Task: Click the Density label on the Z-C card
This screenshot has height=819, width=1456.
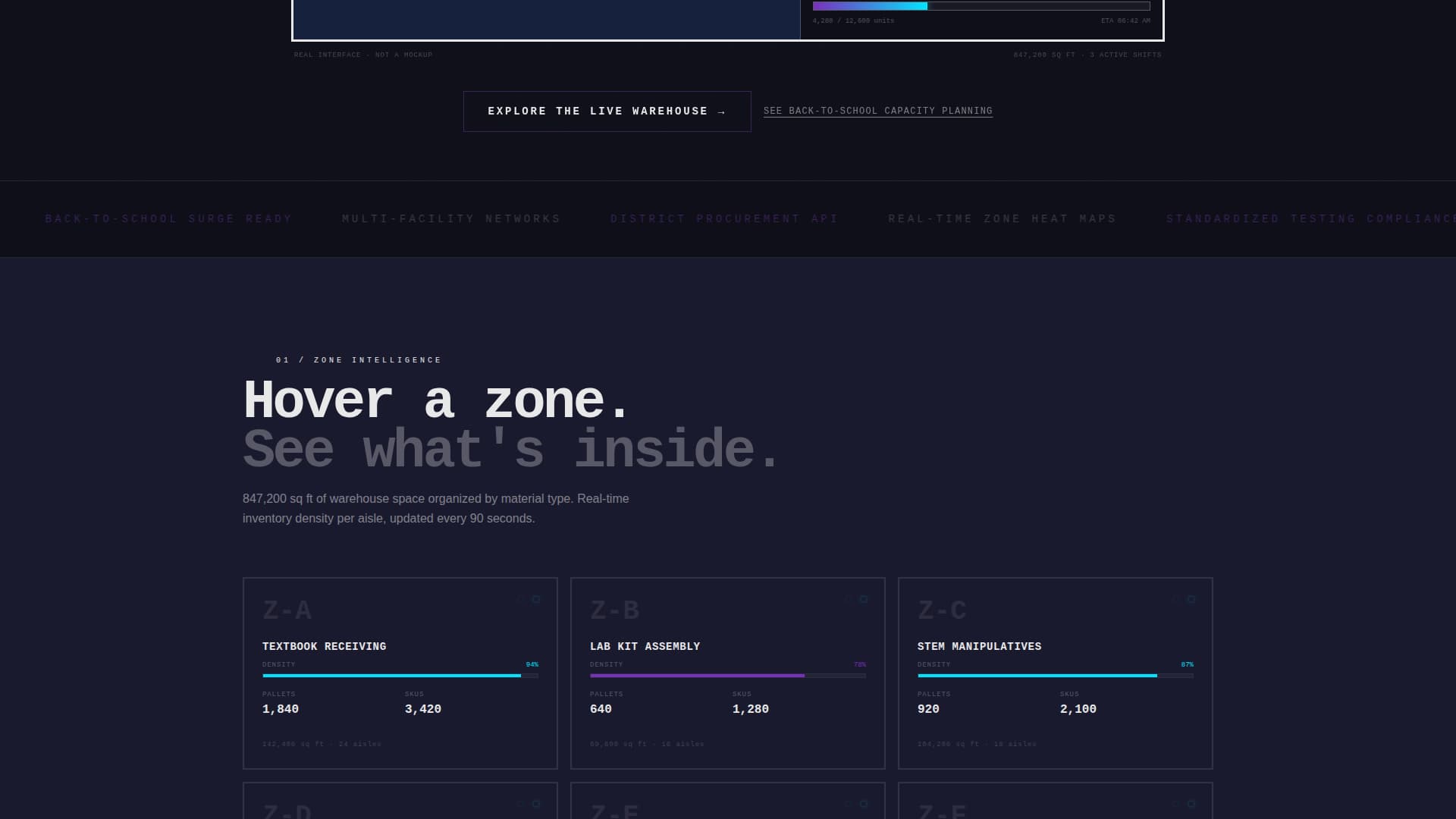Action: 934,664
